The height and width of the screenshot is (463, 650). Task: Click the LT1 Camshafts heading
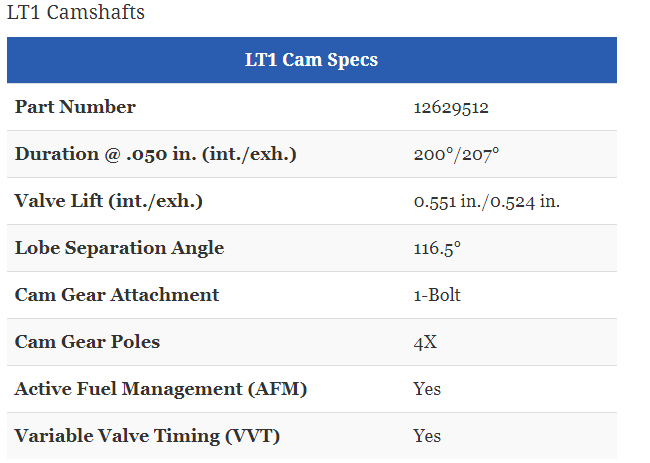click(x=76, y=12)
